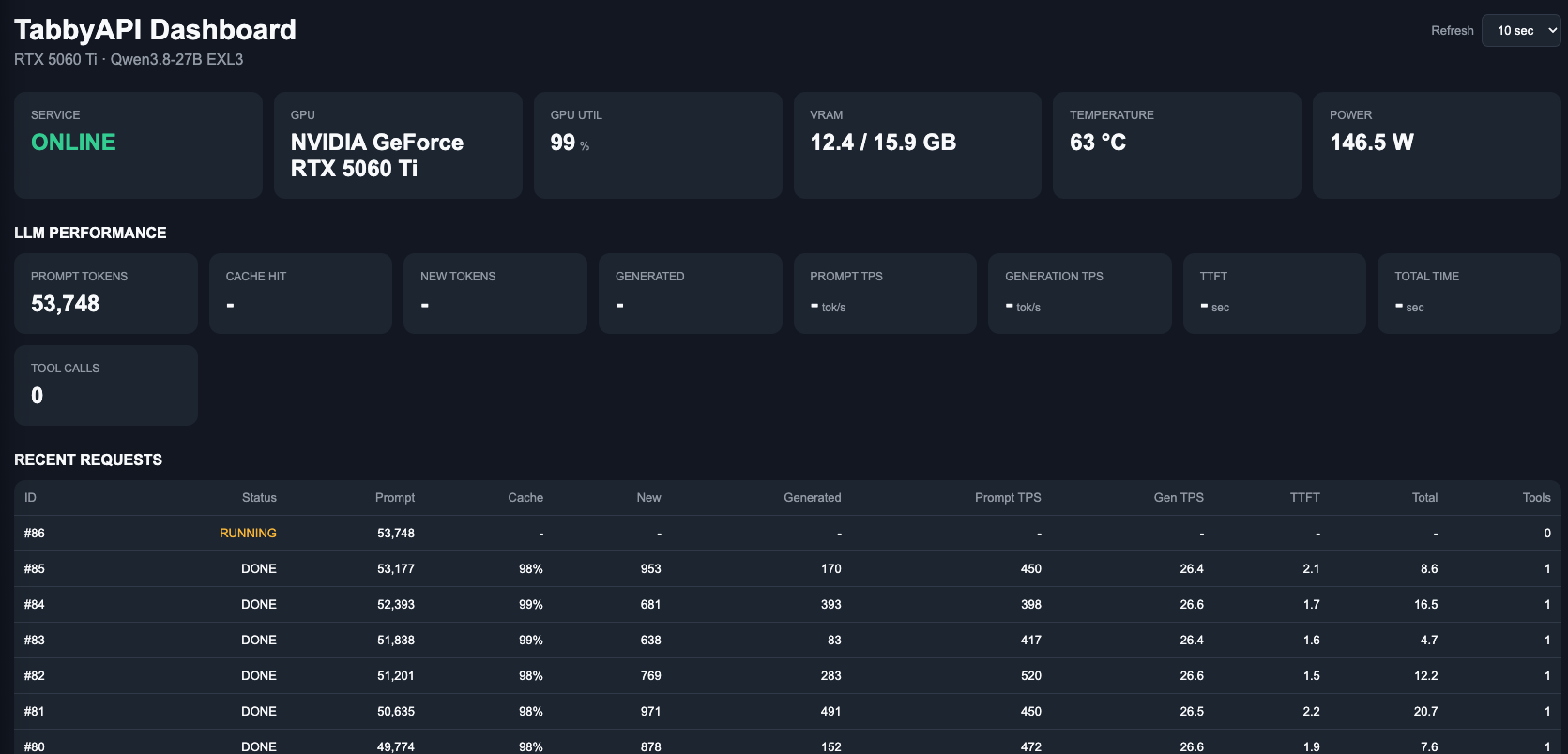Select the NVIDIA GeForce RTX 5060 Ti card value
Image resolution: width=1568 pixels, height=754 pixels.
click(x=377, y=156)
